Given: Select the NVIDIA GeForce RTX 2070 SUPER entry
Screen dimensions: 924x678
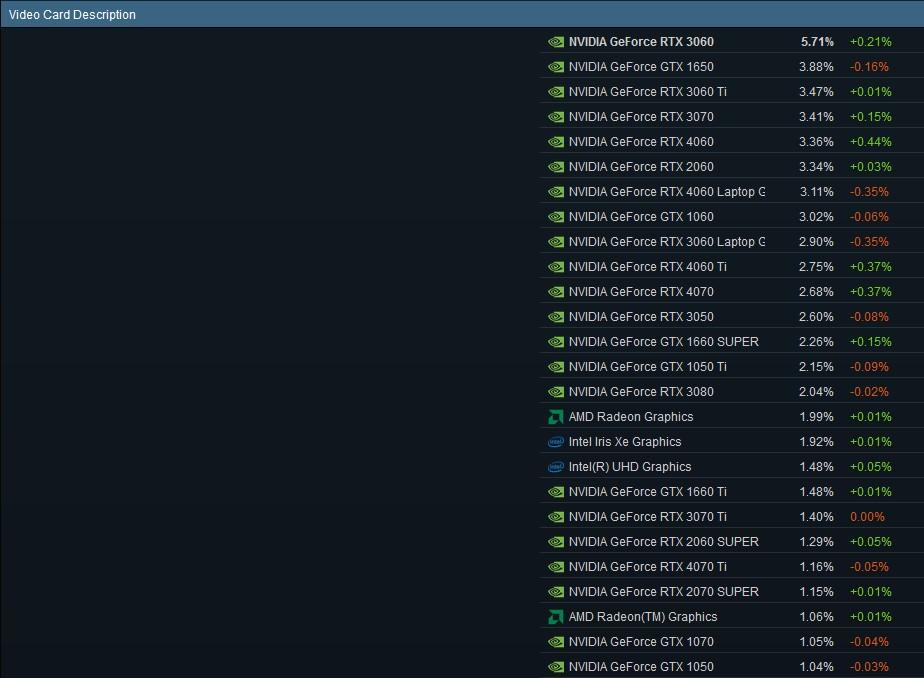Looking at the screenshot, I should click(663, 592).
